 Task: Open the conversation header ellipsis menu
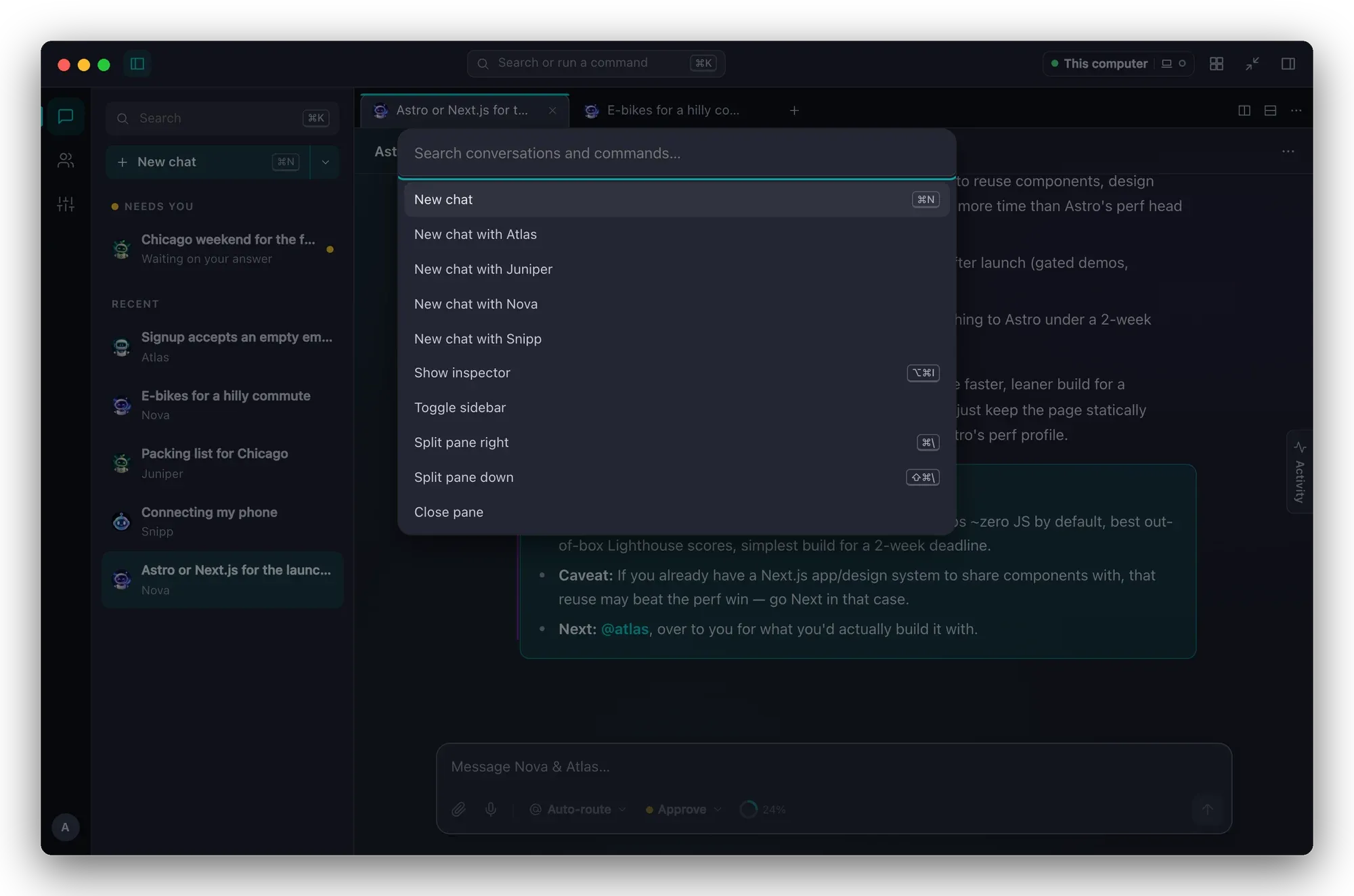tap(1288, 152)
